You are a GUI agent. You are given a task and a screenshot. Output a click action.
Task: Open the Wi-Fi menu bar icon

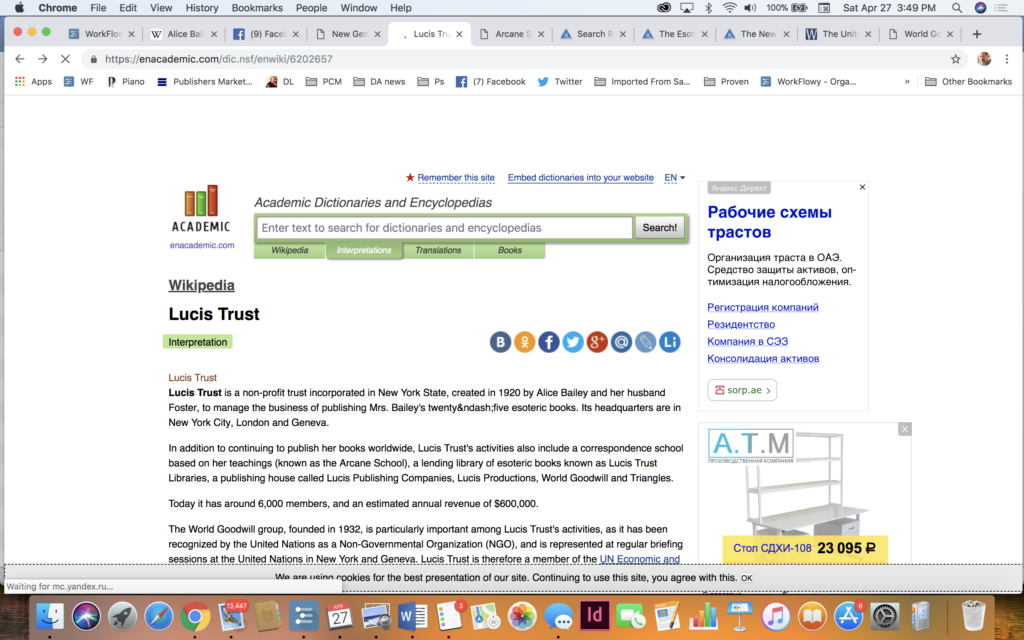729,8
